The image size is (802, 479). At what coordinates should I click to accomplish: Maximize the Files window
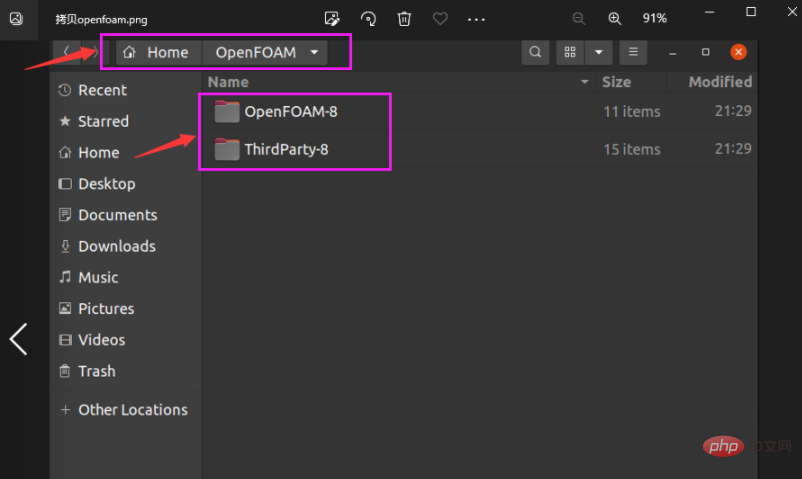pos(705,52)
